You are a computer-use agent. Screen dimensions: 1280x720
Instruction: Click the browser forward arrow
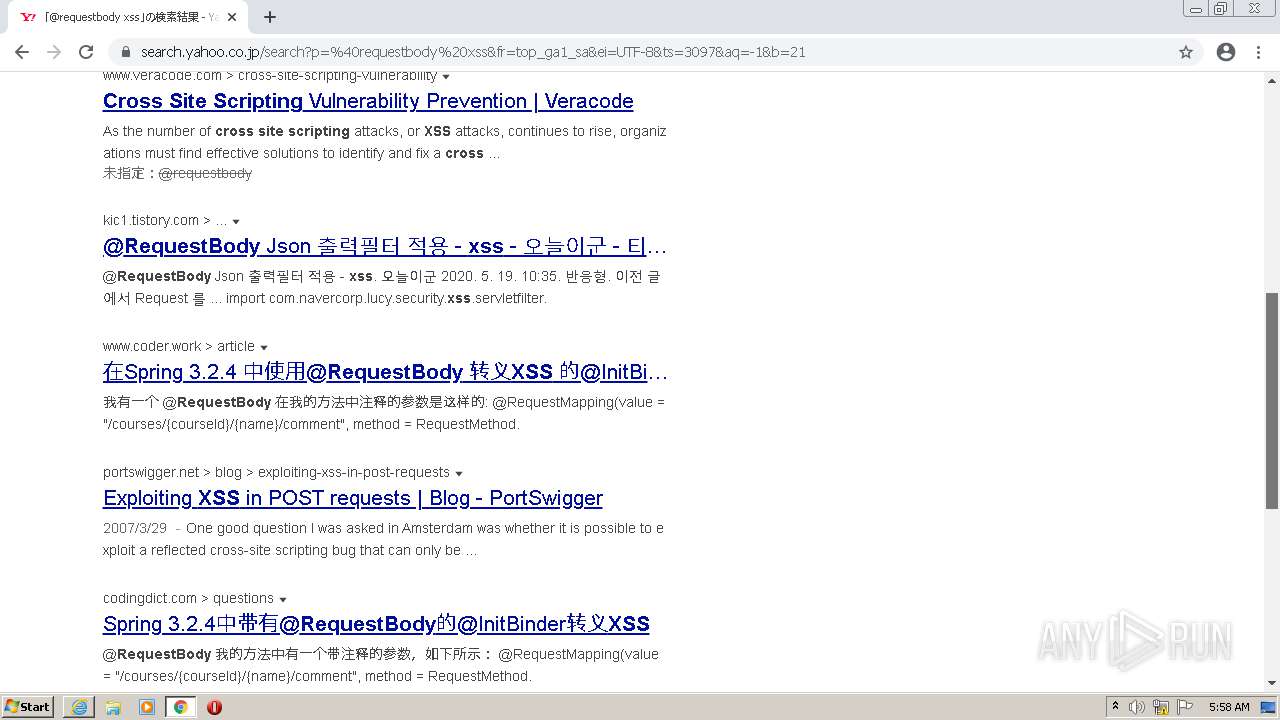(x=54, y=52)
